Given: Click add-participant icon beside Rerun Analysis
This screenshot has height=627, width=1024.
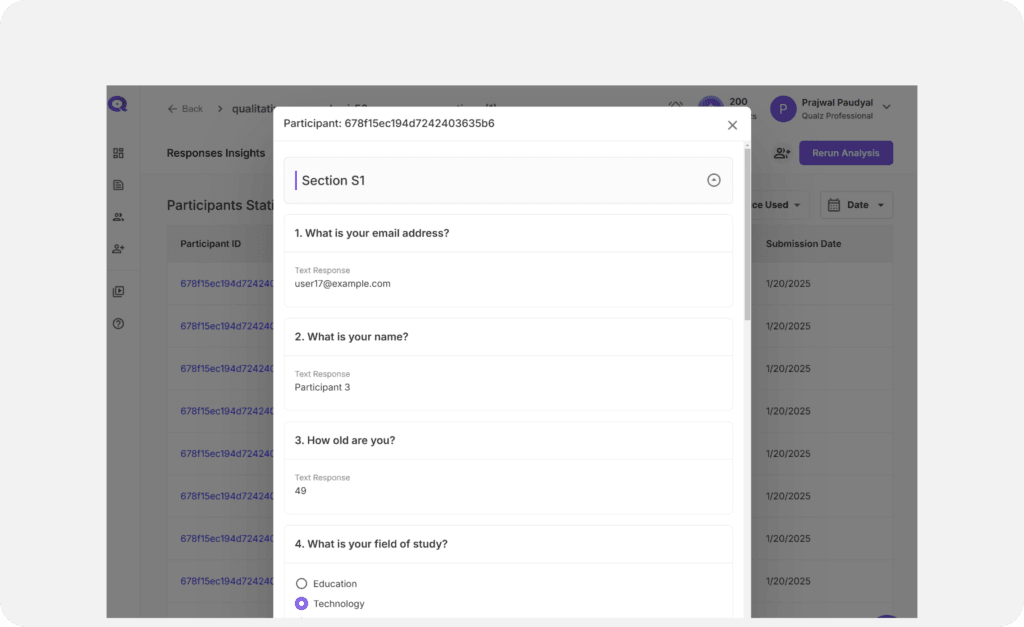Looking at the screenshot, I should tap(782, 153).
